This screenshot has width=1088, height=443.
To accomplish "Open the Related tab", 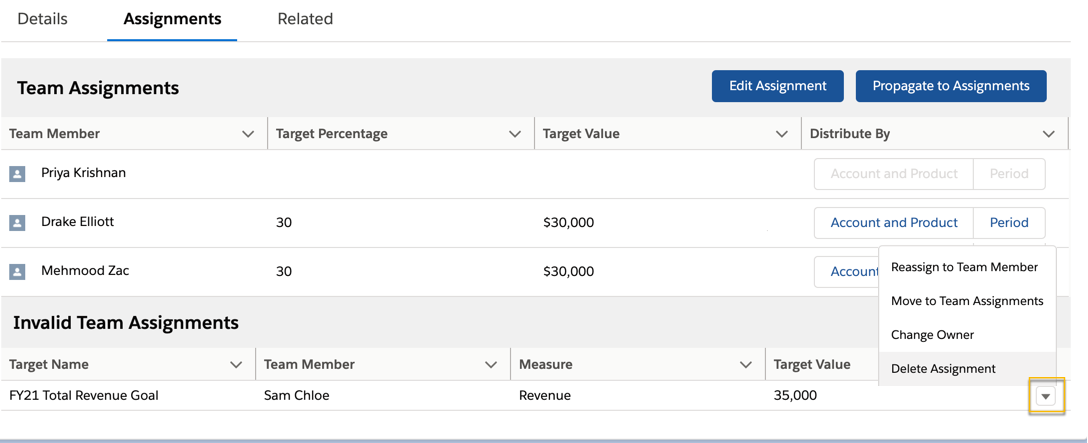I will [x=305, y=19].
